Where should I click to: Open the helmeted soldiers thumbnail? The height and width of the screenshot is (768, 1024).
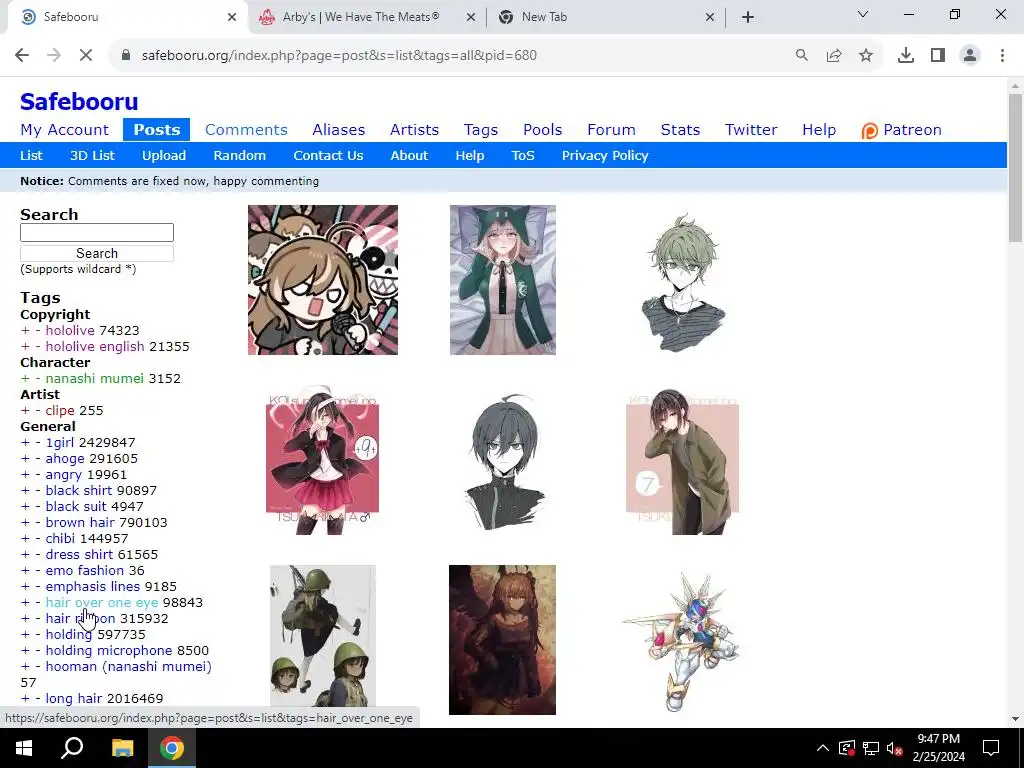[323, 635]
